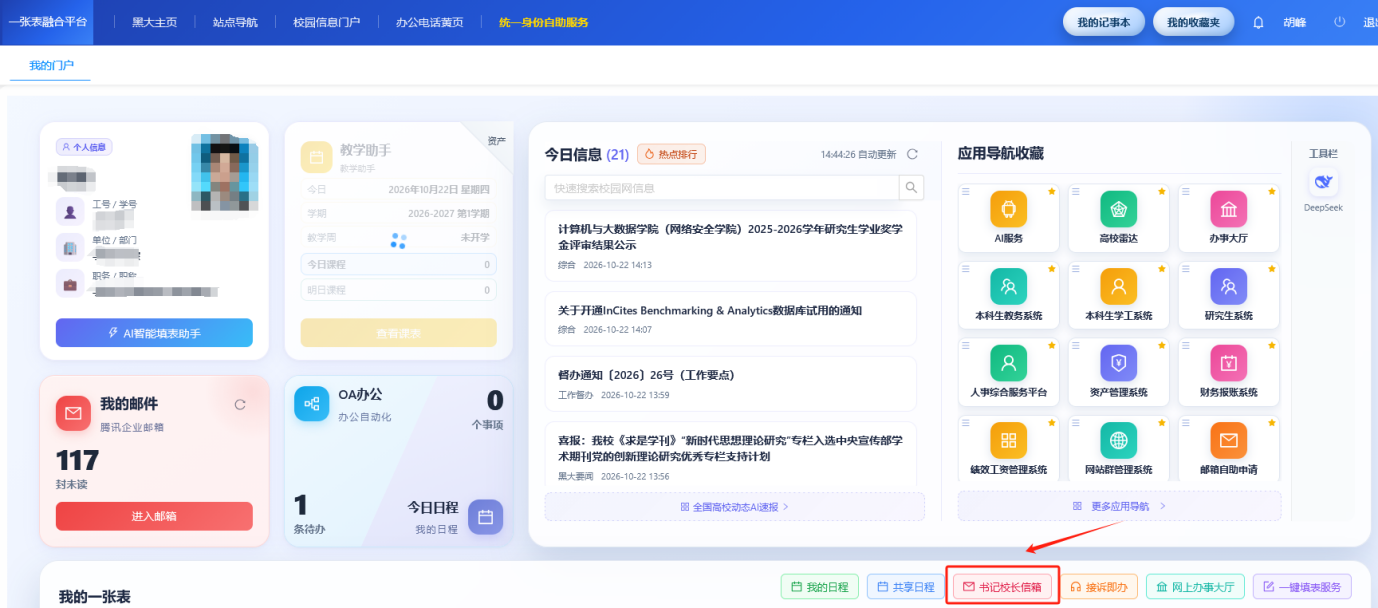Click the 今日日程 calendar icon

[485, 517]
